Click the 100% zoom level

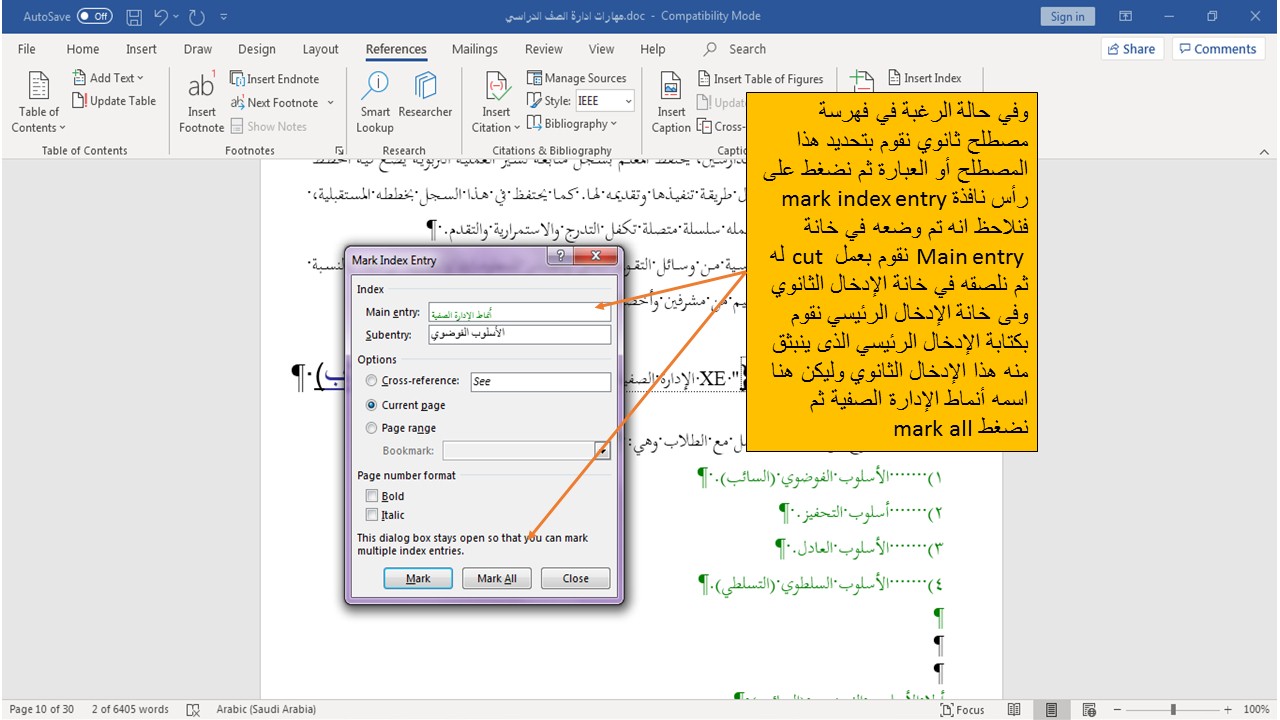1256,709
